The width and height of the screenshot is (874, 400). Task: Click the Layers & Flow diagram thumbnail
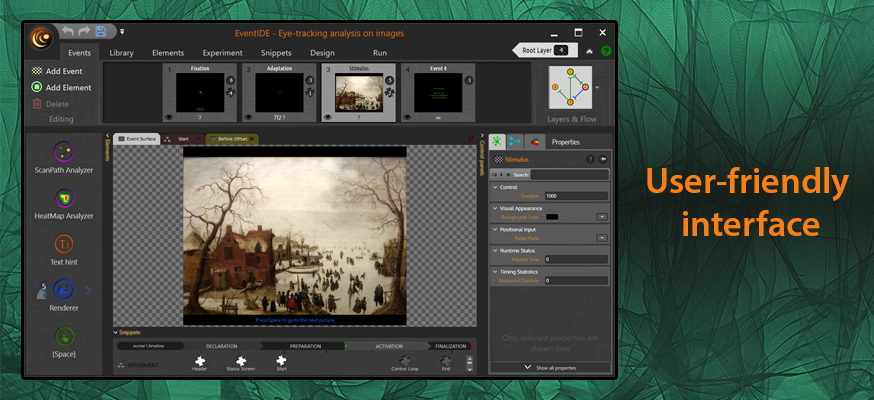coord(570,87)
